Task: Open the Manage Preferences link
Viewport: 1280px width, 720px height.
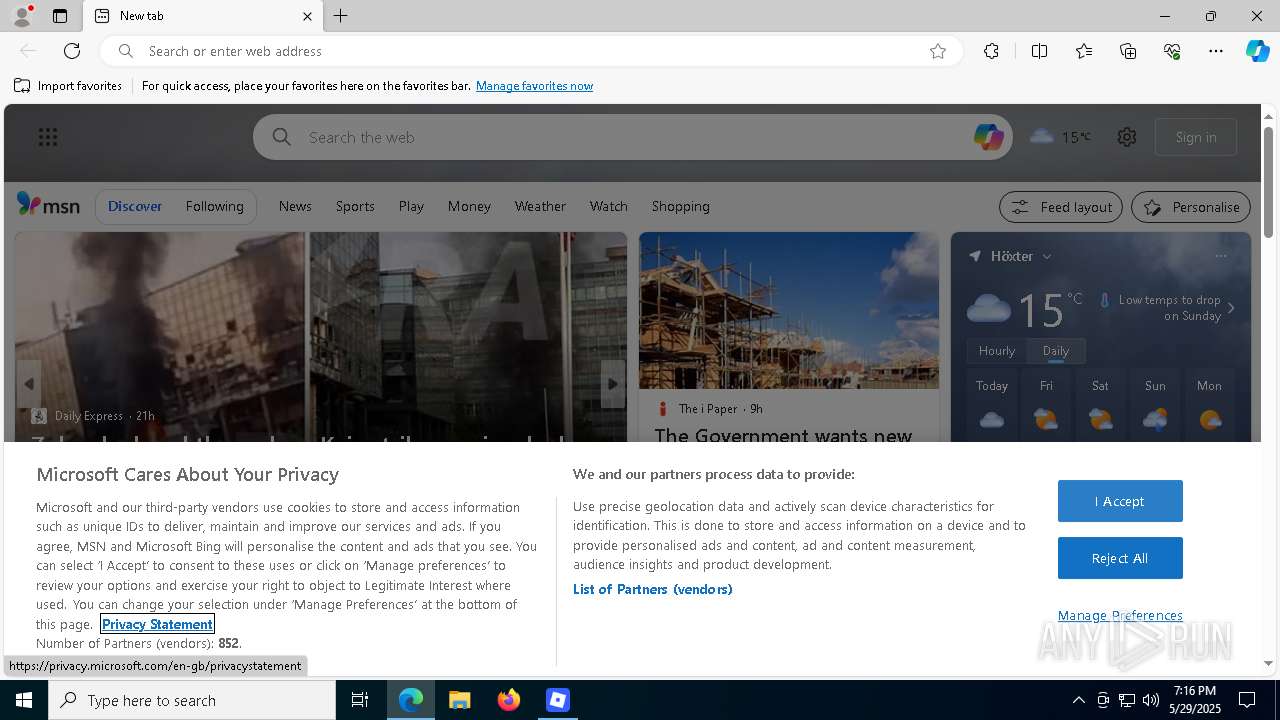Action: (1120, 615)
